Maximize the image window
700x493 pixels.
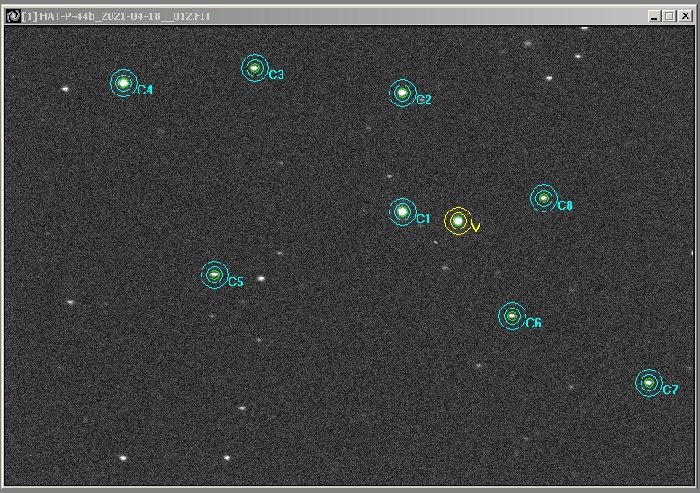pyautogui.click(x=670, y=17)
